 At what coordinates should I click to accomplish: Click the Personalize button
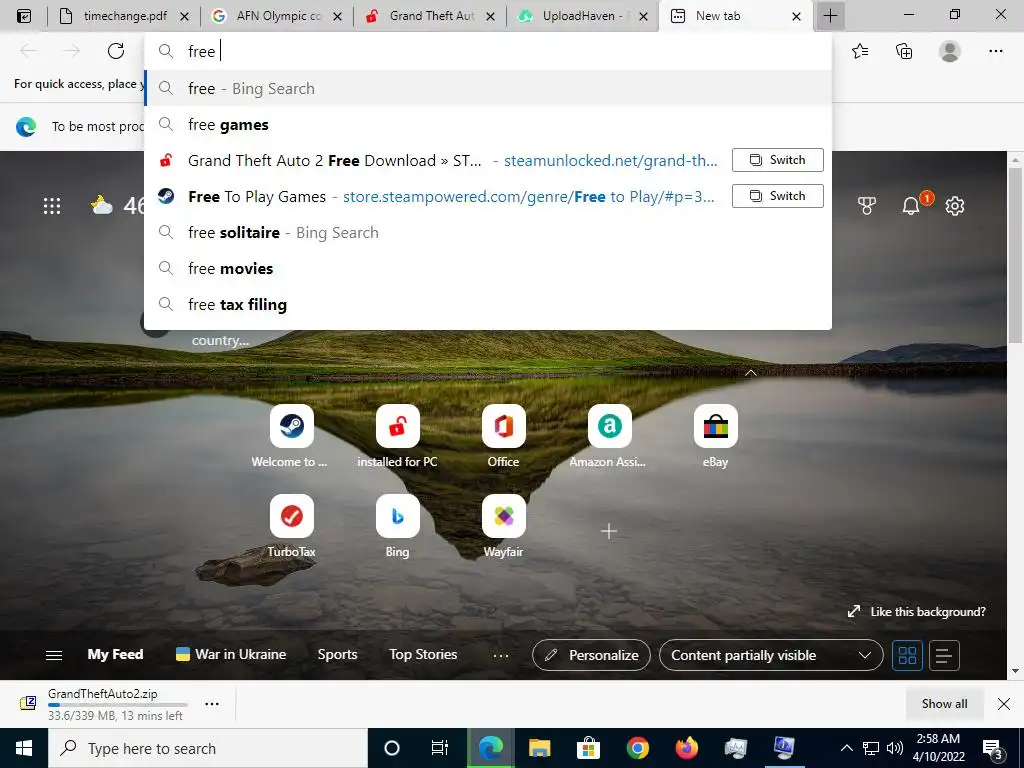591,655
